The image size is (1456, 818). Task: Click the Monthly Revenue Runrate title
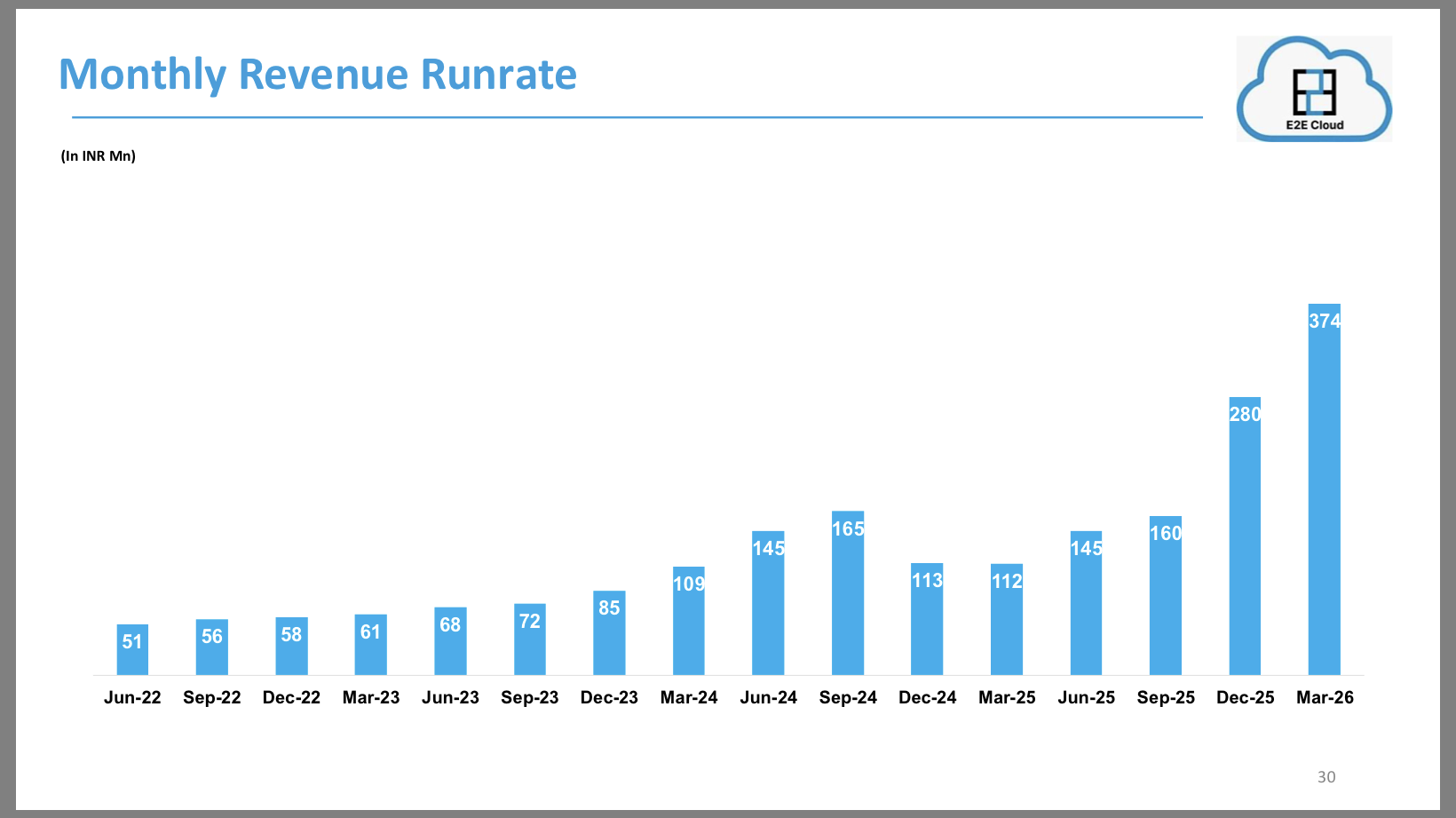[317, 75]
